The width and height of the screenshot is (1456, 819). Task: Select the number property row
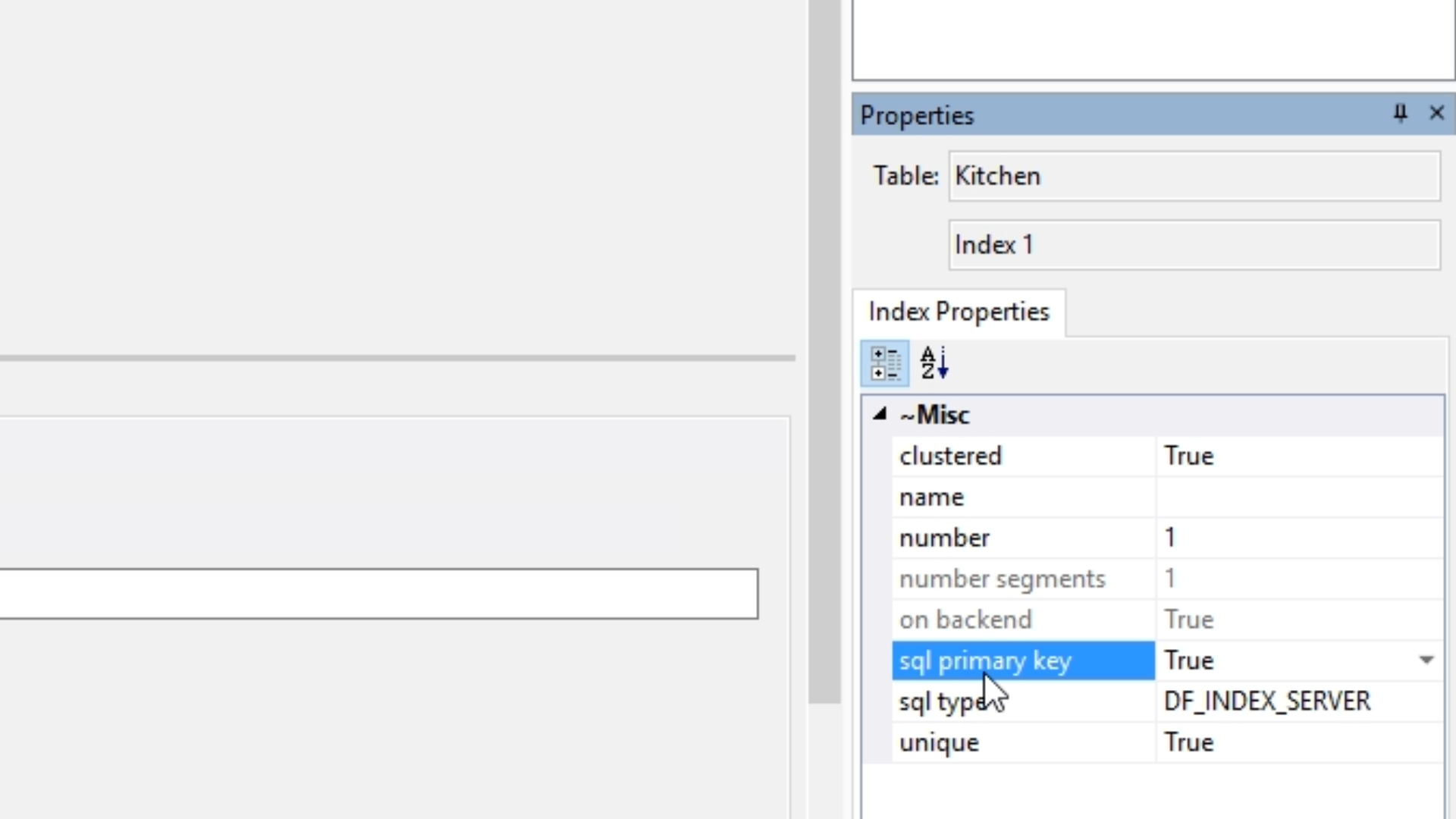point(944,538)
